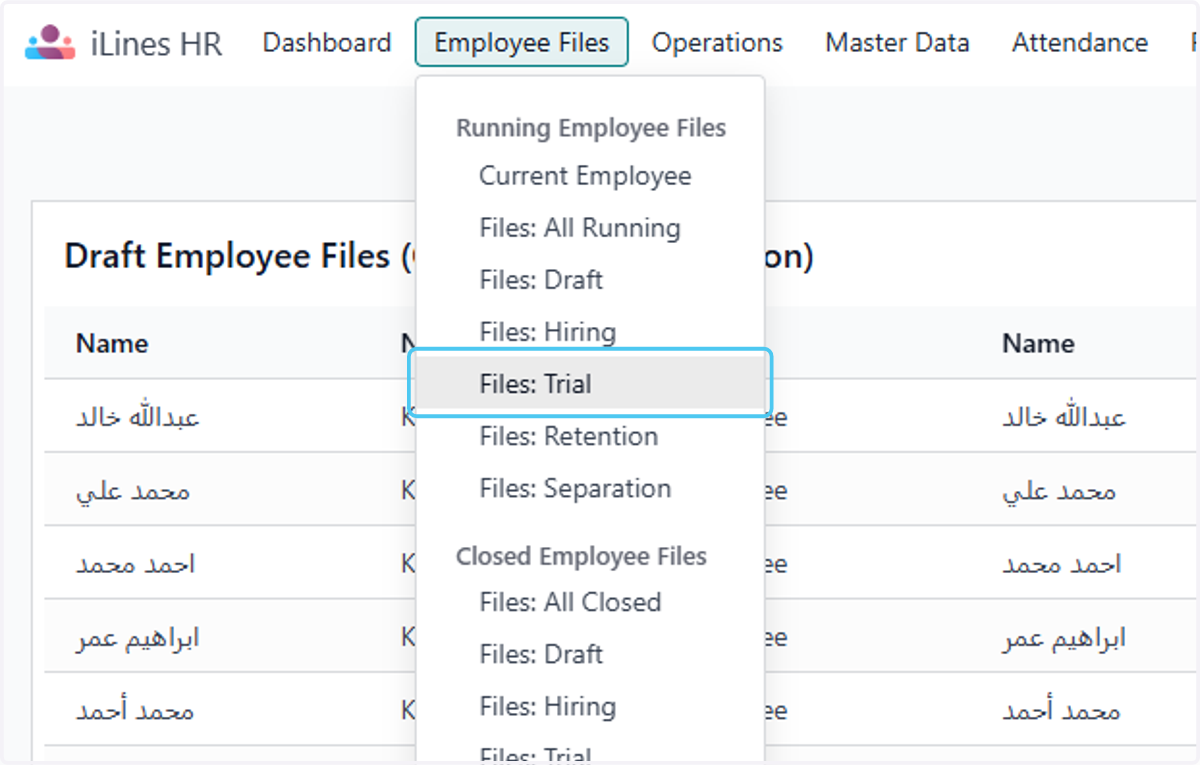Select محمد أحمد in the rightmost Name column
The height and width of the screenshot is (765, 1200).
point(1061,711)
